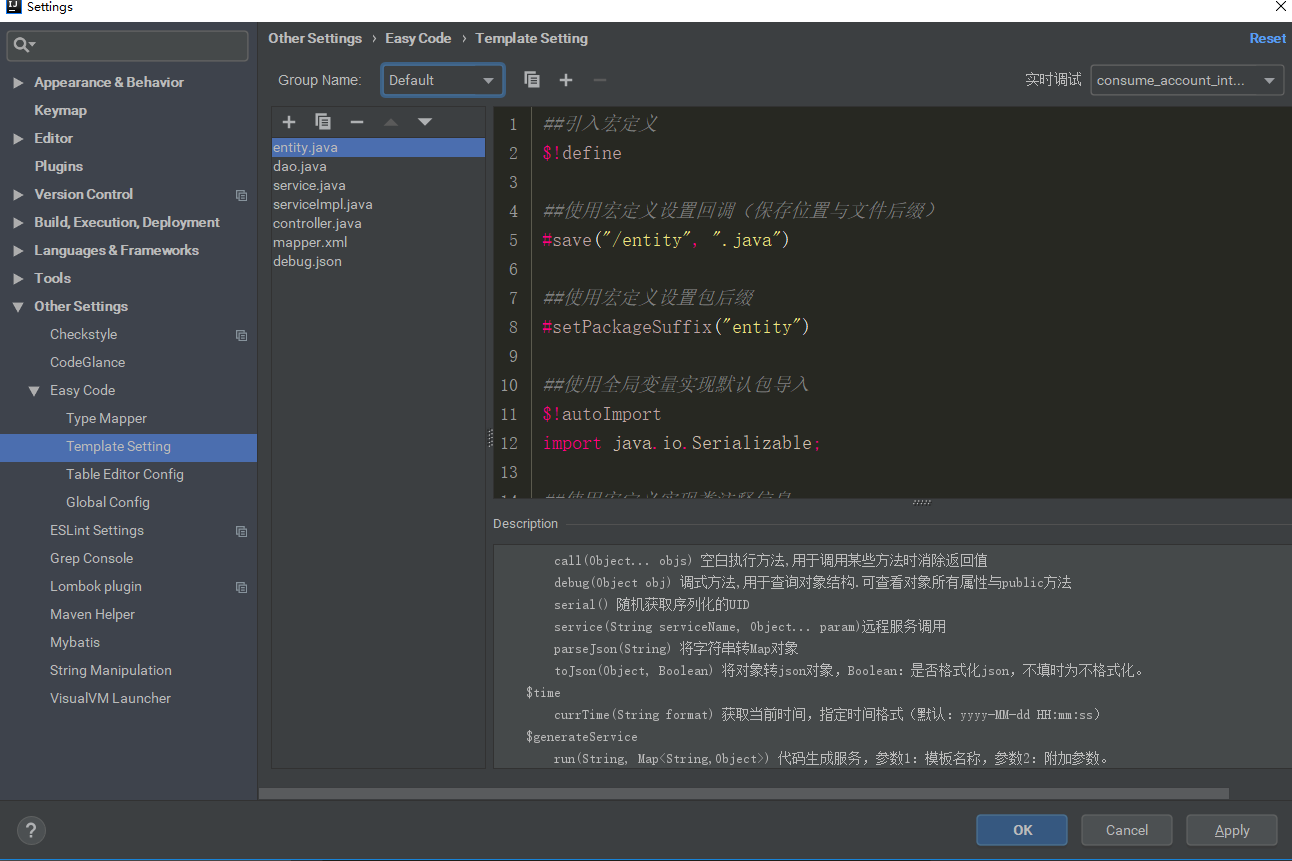Screen dimensions: 1292x861
Task: Duplicate the selected template entity.java
Action: coord(323,122)
